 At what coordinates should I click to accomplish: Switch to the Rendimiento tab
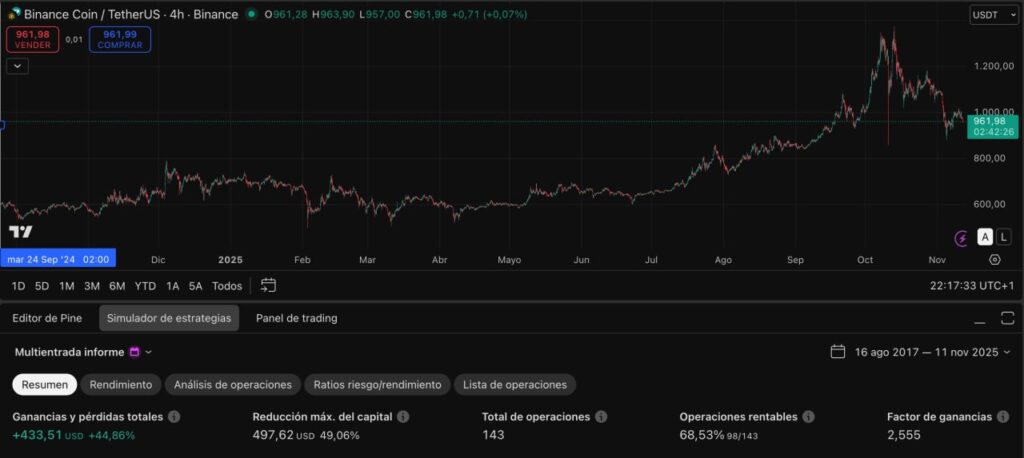click(x=121, y=385)
